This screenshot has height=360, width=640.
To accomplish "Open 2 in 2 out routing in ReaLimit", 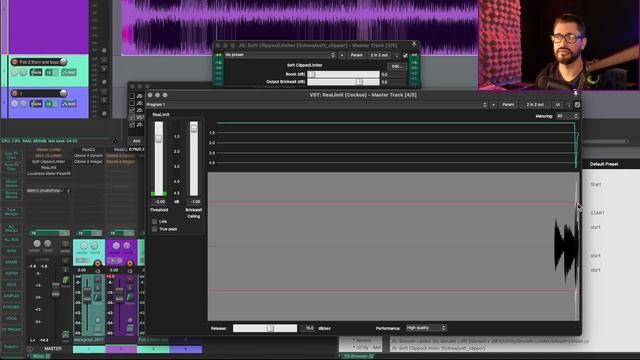I will (x=535, y=105).
